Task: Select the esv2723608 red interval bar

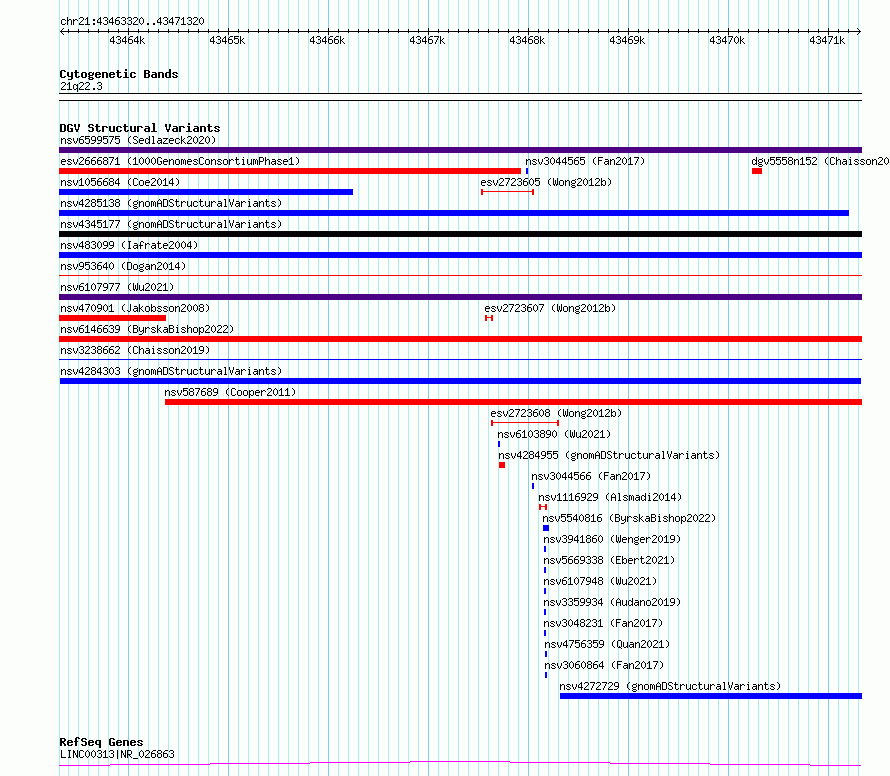Action: point(525,423)
